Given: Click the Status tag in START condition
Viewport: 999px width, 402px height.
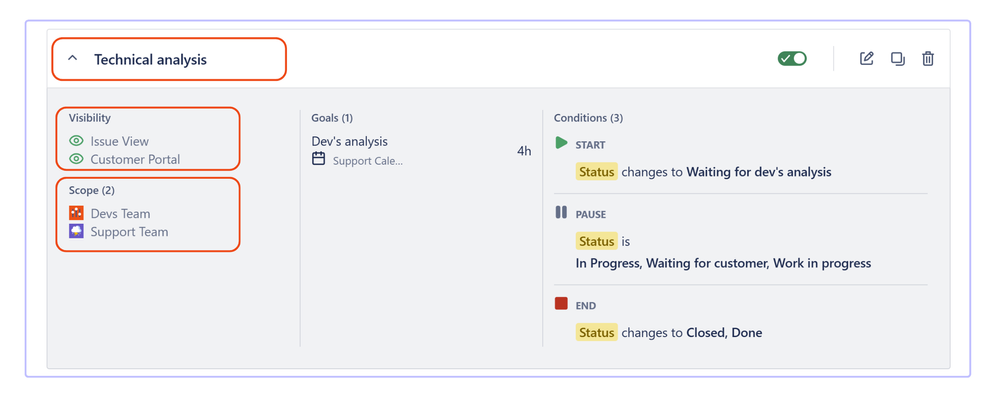Looking at the screenshot, I should point(596,172).
